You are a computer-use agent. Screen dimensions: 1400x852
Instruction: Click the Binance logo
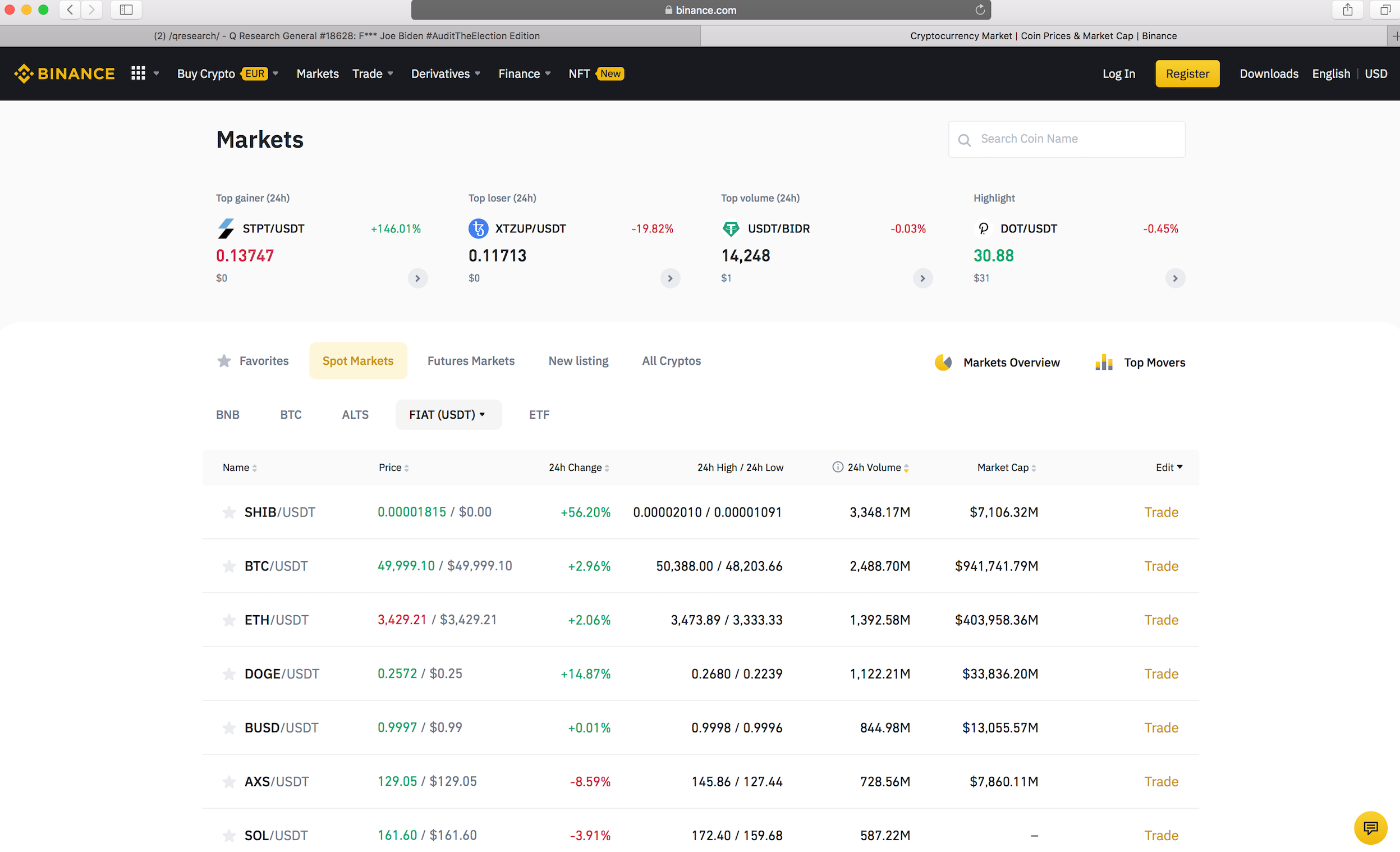point(64,74)
